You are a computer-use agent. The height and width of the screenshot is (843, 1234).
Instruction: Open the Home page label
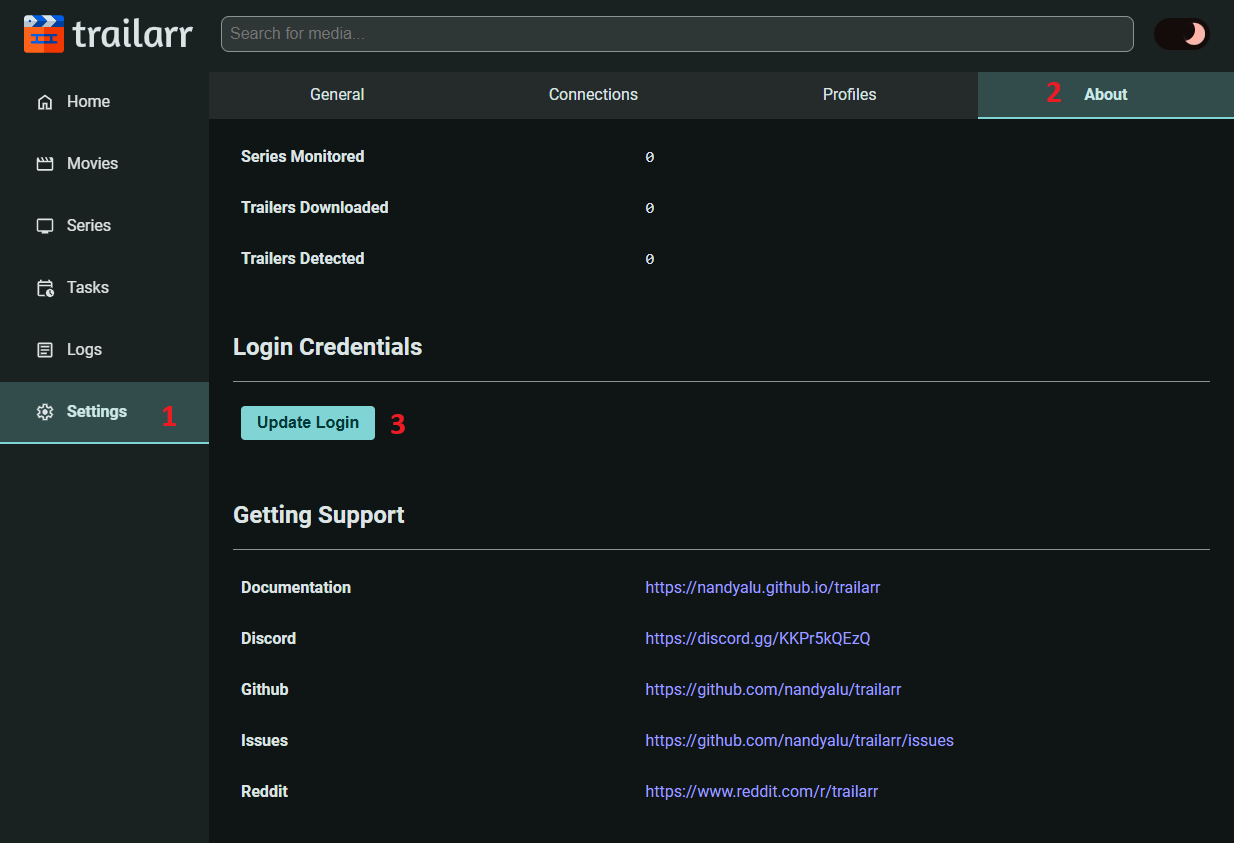pyautogui.click(x=88, y=102)
